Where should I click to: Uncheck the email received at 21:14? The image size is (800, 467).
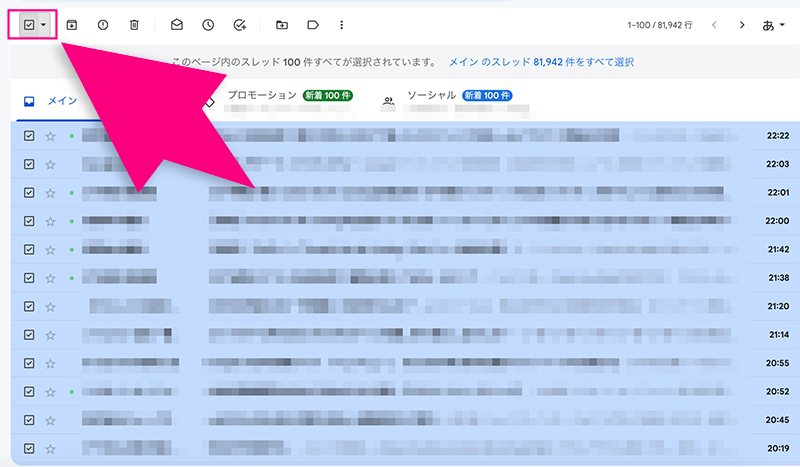pos(29,335)
